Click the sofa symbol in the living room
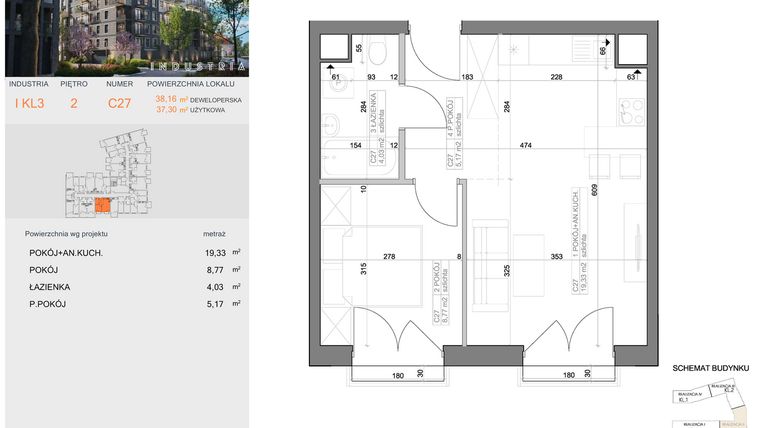This screenshot has width=760, height=428. click(x=491, y=266)
